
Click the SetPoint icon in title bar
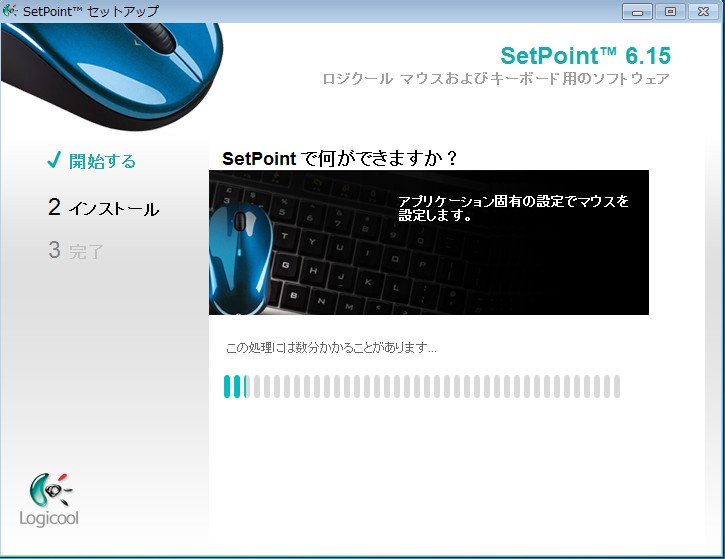9,11
